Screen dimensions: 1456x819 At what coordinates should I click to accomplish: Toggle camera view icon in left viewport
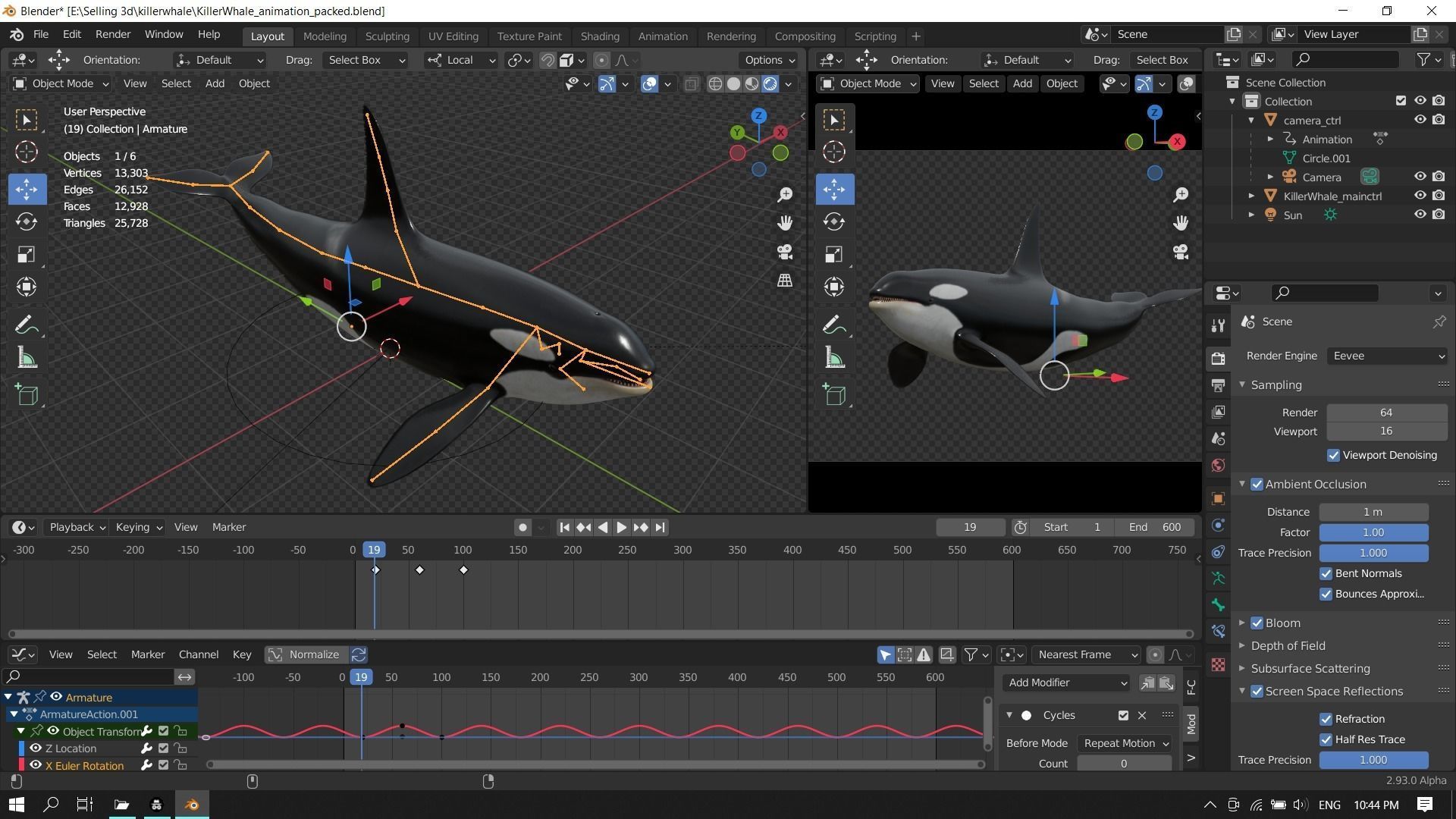click(x=785, y=252)
